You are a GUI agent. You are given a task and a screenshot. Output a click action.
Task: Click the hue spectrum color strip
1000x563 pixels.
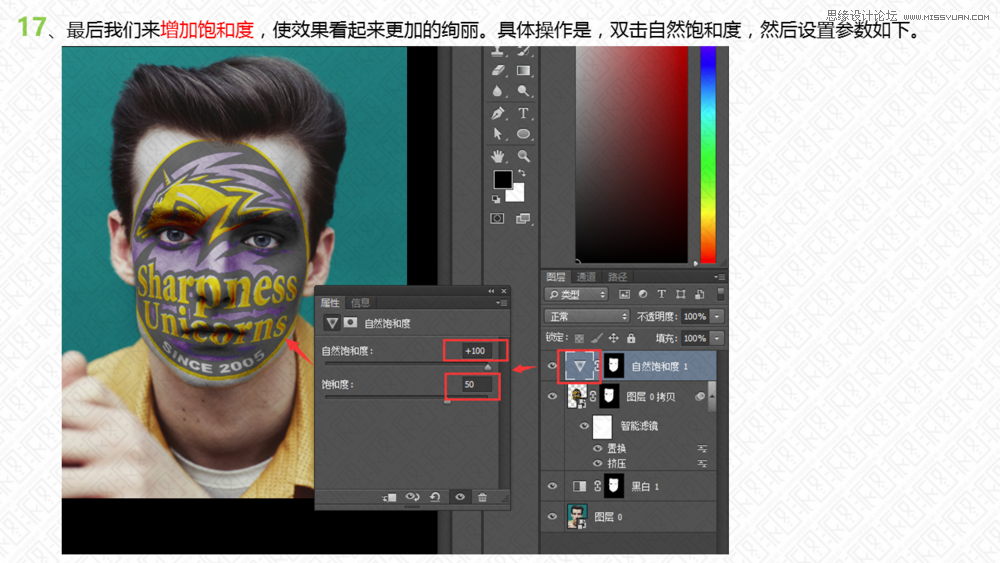tap(708, 154)
